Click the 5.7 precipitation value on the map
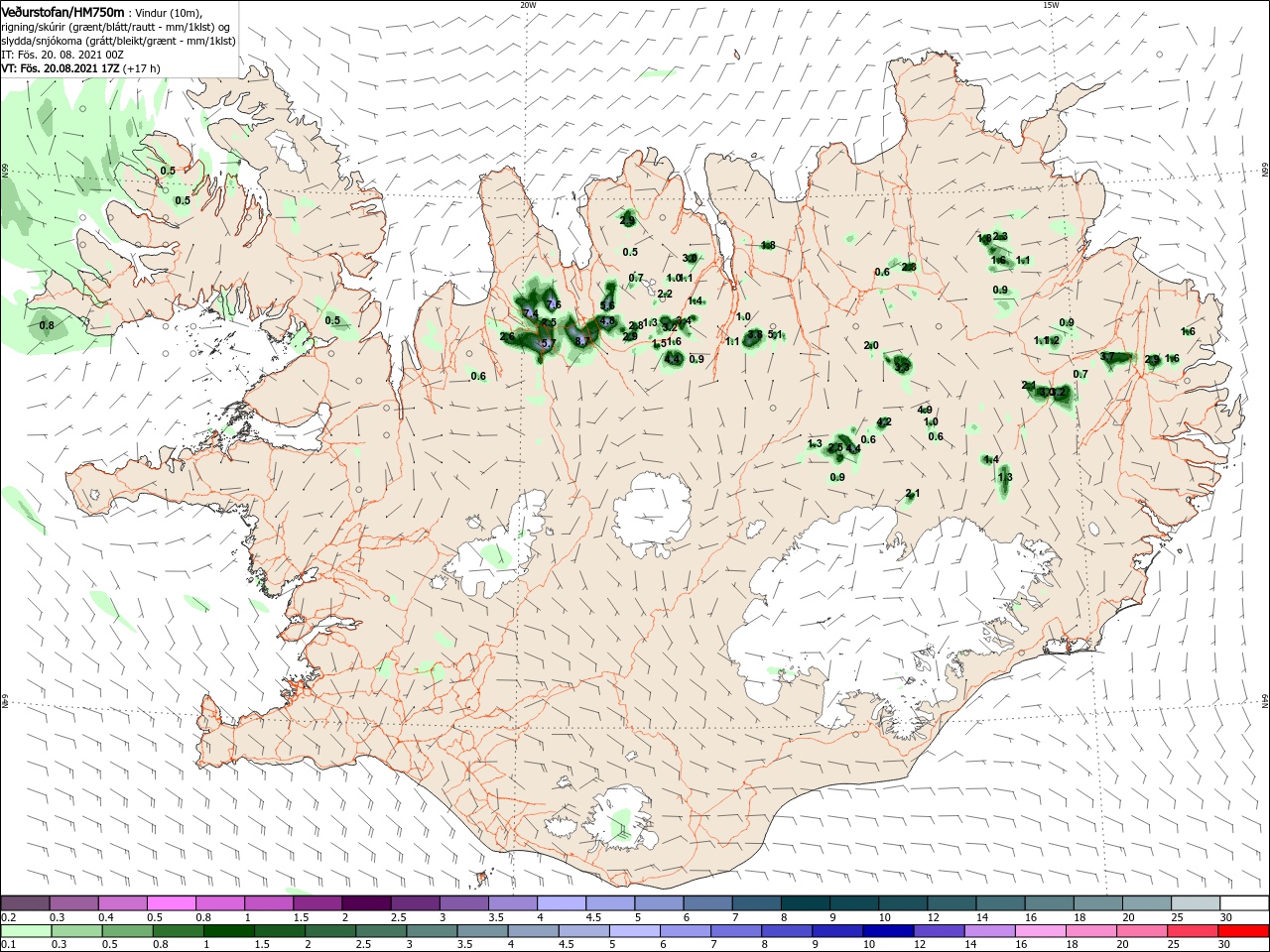This screenshot has height=952, width=1270. [x=547, y=343]
